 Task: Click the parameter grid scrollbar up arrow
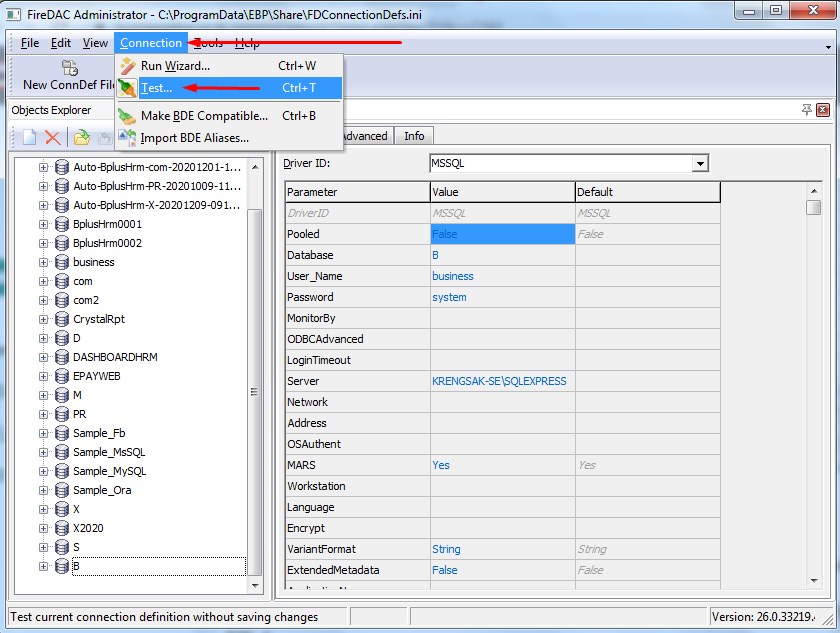814,191
